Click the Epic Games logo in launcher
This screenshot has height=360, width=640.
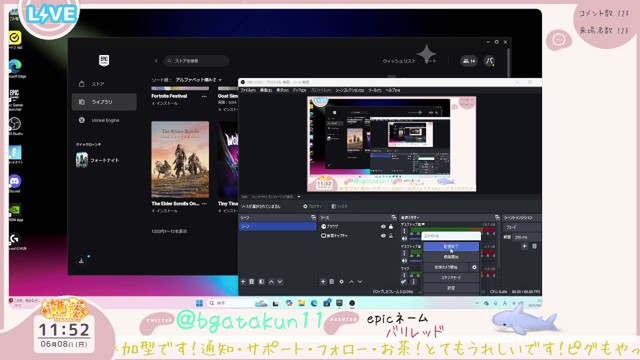click(104, 60)
